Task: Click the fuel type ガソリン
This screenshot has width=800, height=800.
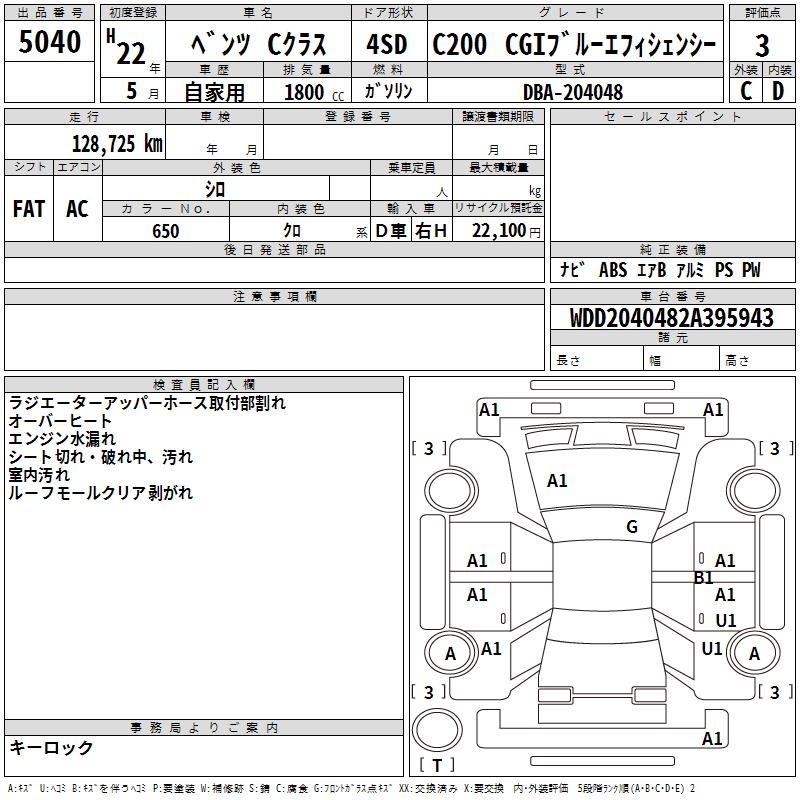Action: click(x=388, y=91)
